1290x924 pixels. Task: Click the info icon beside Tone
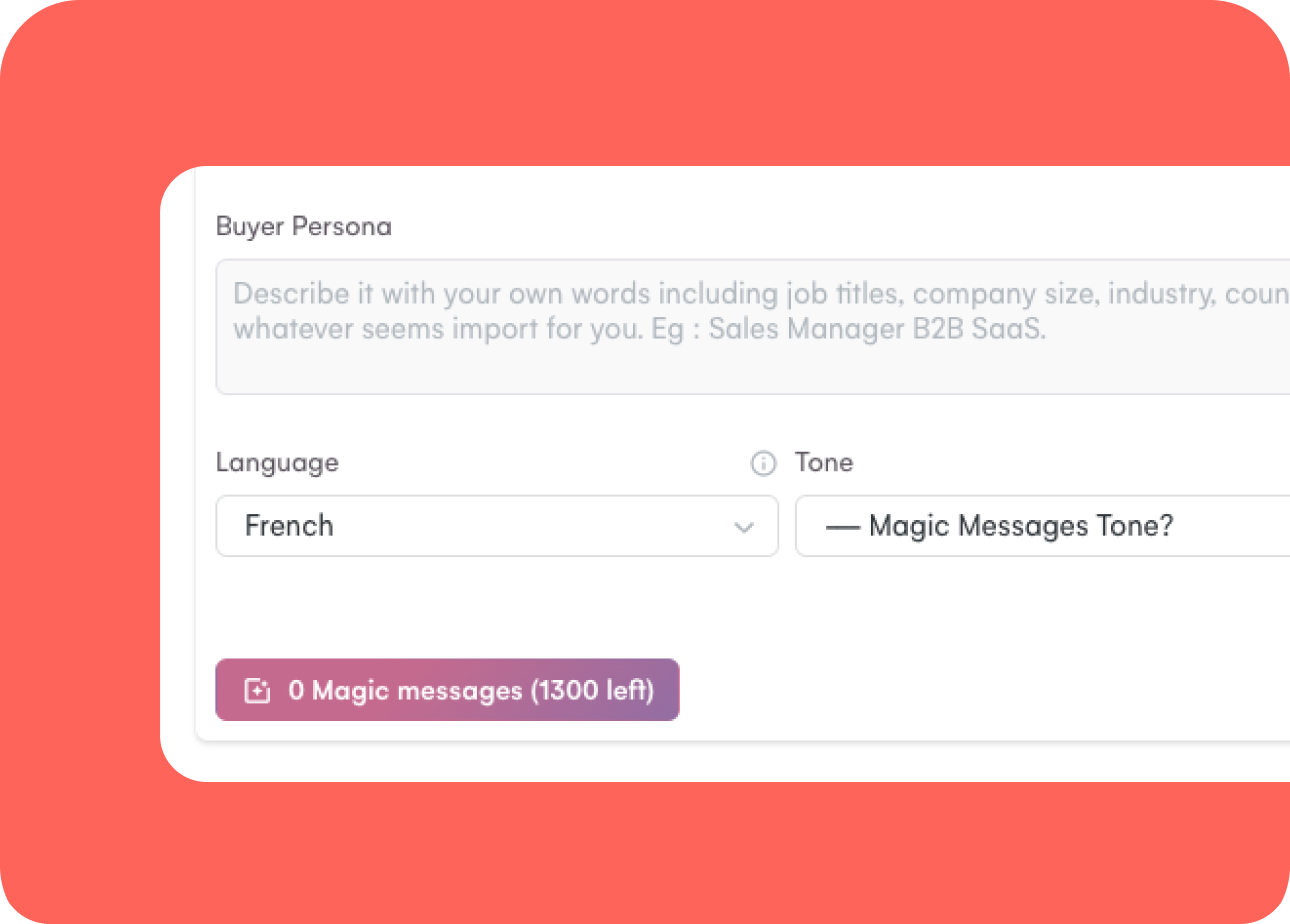[x=763, y=464]
